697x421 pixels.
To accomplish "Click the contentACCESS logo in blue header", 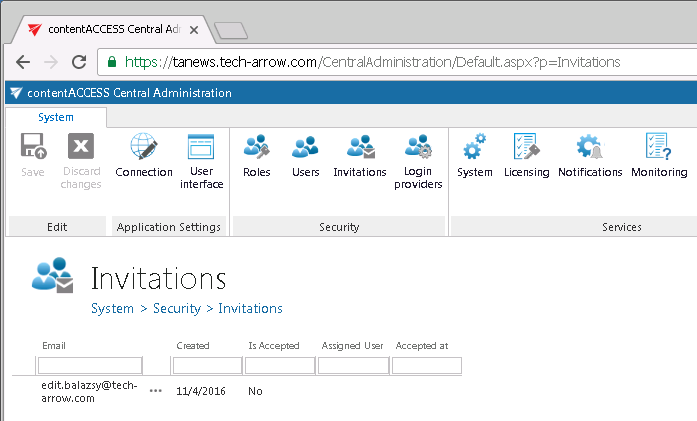I will tap(16, 92).
